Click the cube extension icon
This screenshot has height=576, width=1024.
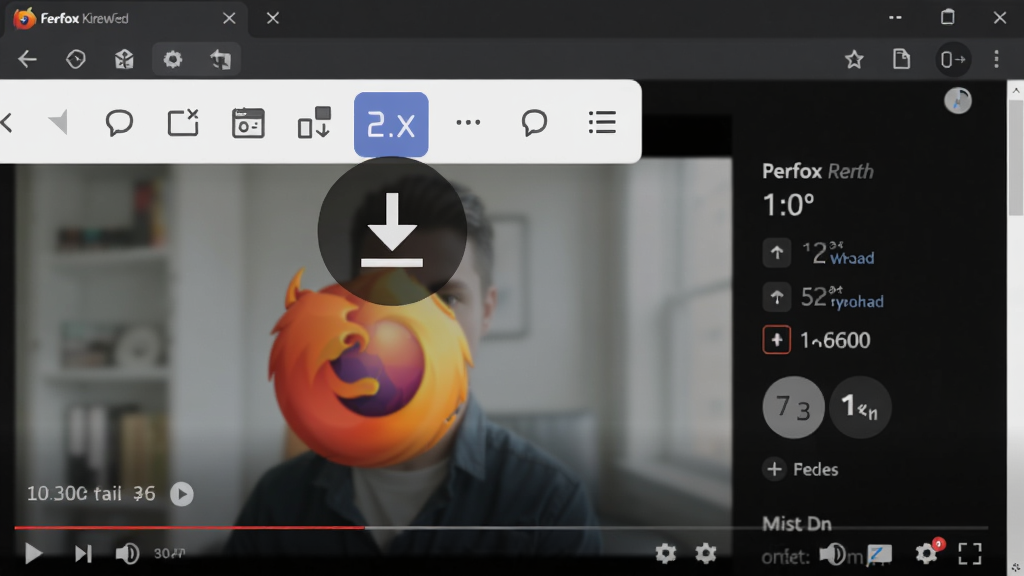pos(124,59)
